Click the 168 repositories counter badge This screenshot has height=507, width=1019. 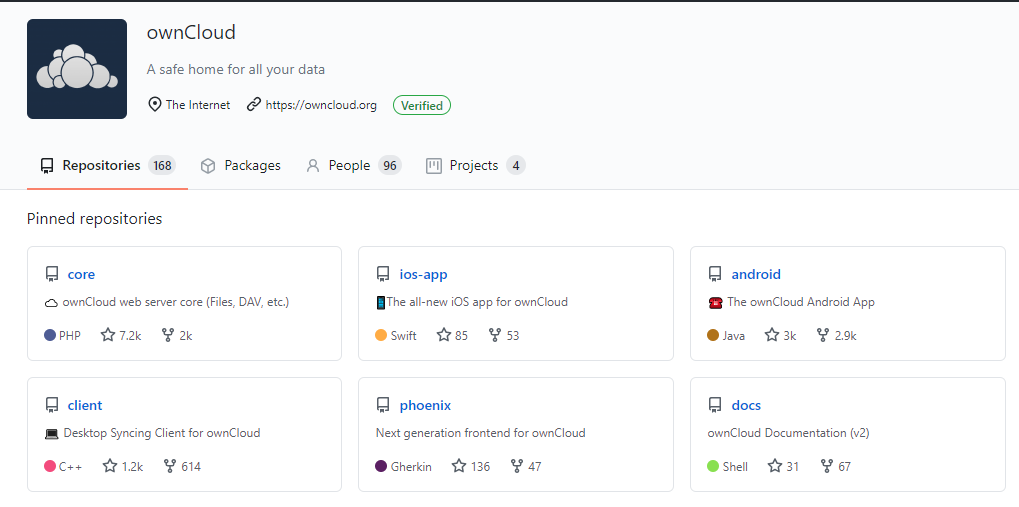coord(162,166)
